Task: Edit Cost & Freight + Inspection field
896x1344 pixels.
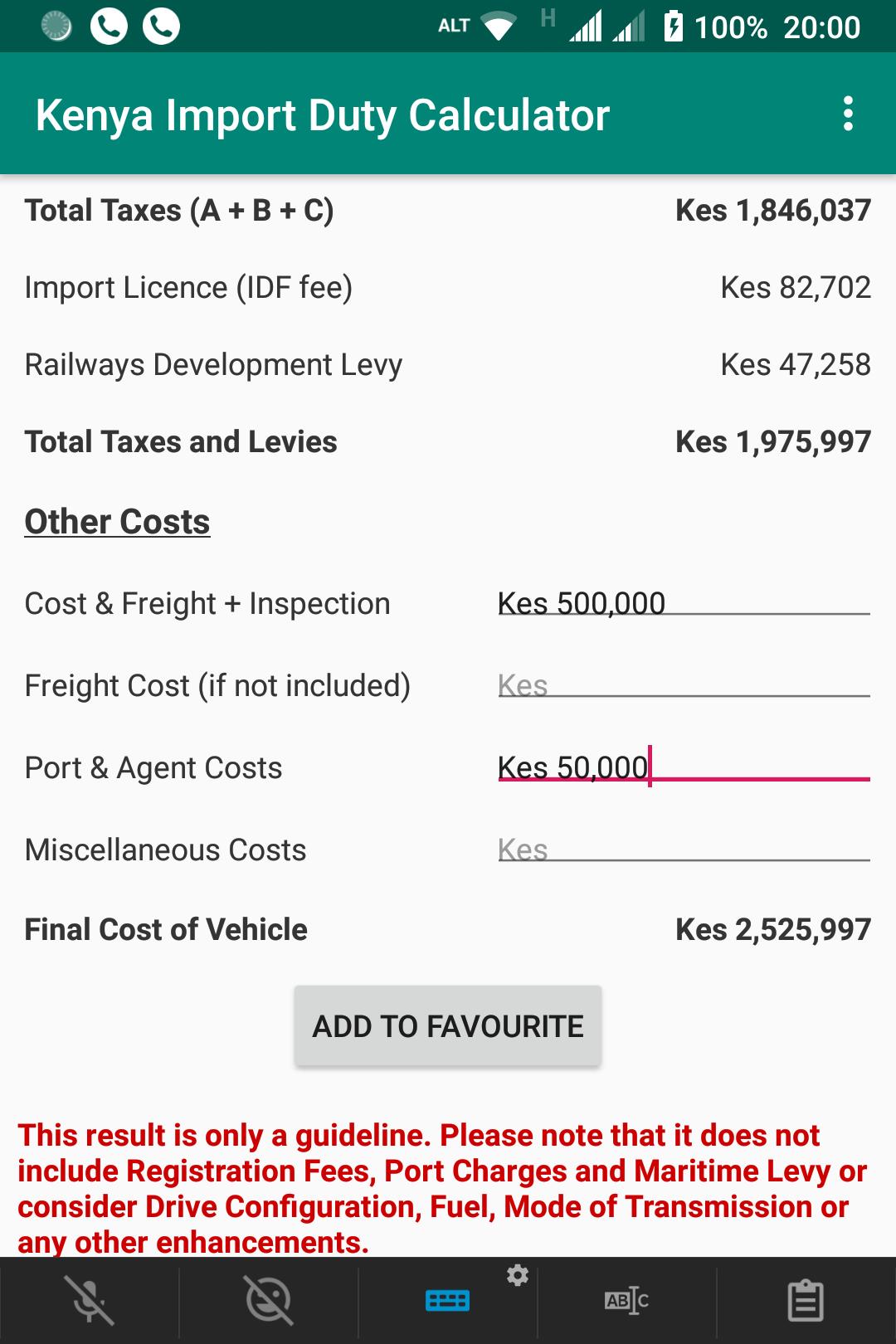Action: click(684, 603)
